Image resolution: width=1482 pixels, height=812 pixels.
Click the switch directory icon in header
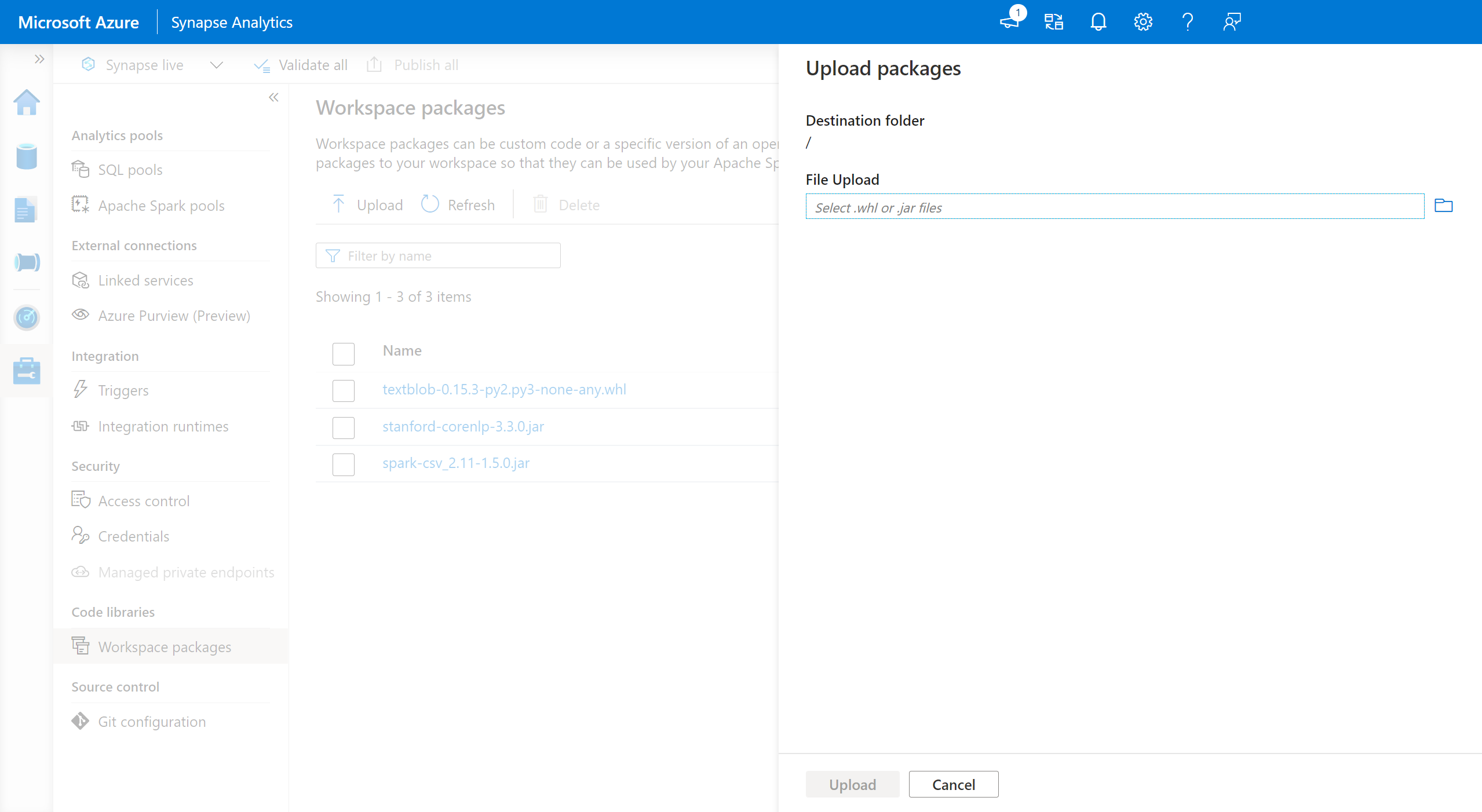[x=1053, y=22]
